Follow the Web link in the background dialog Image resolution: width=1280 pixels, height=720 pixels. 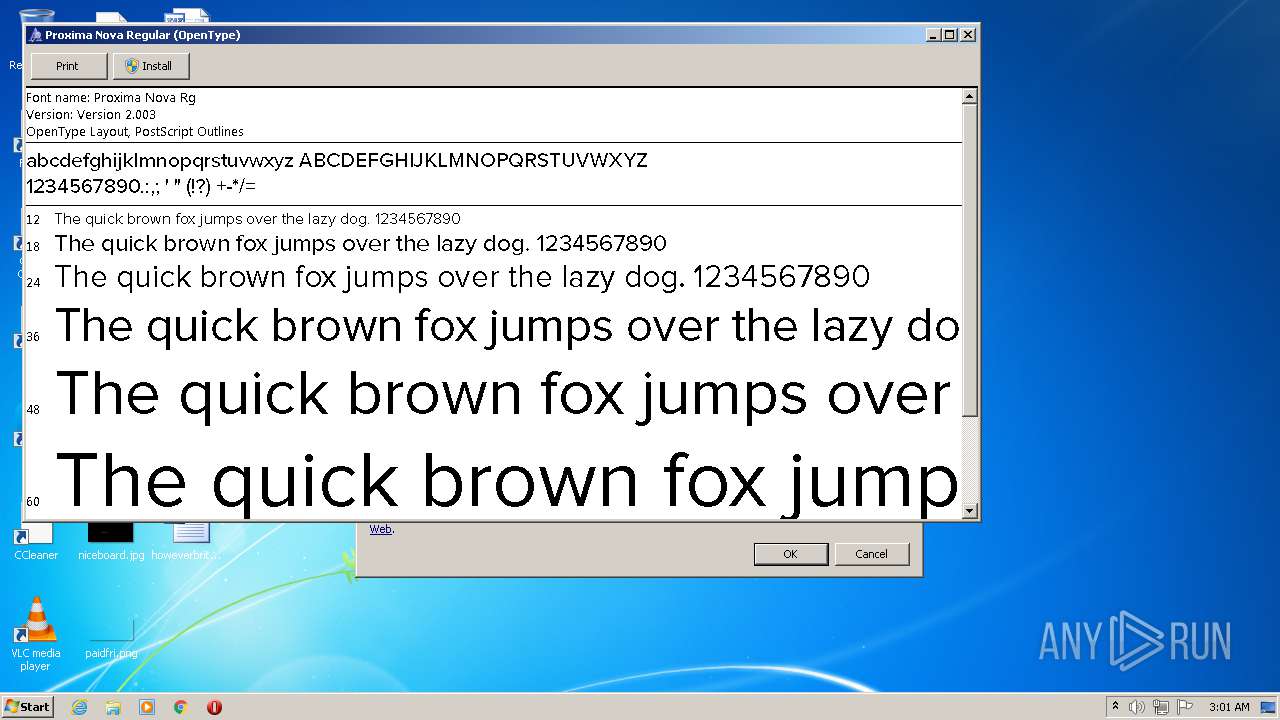click(381, 529)
